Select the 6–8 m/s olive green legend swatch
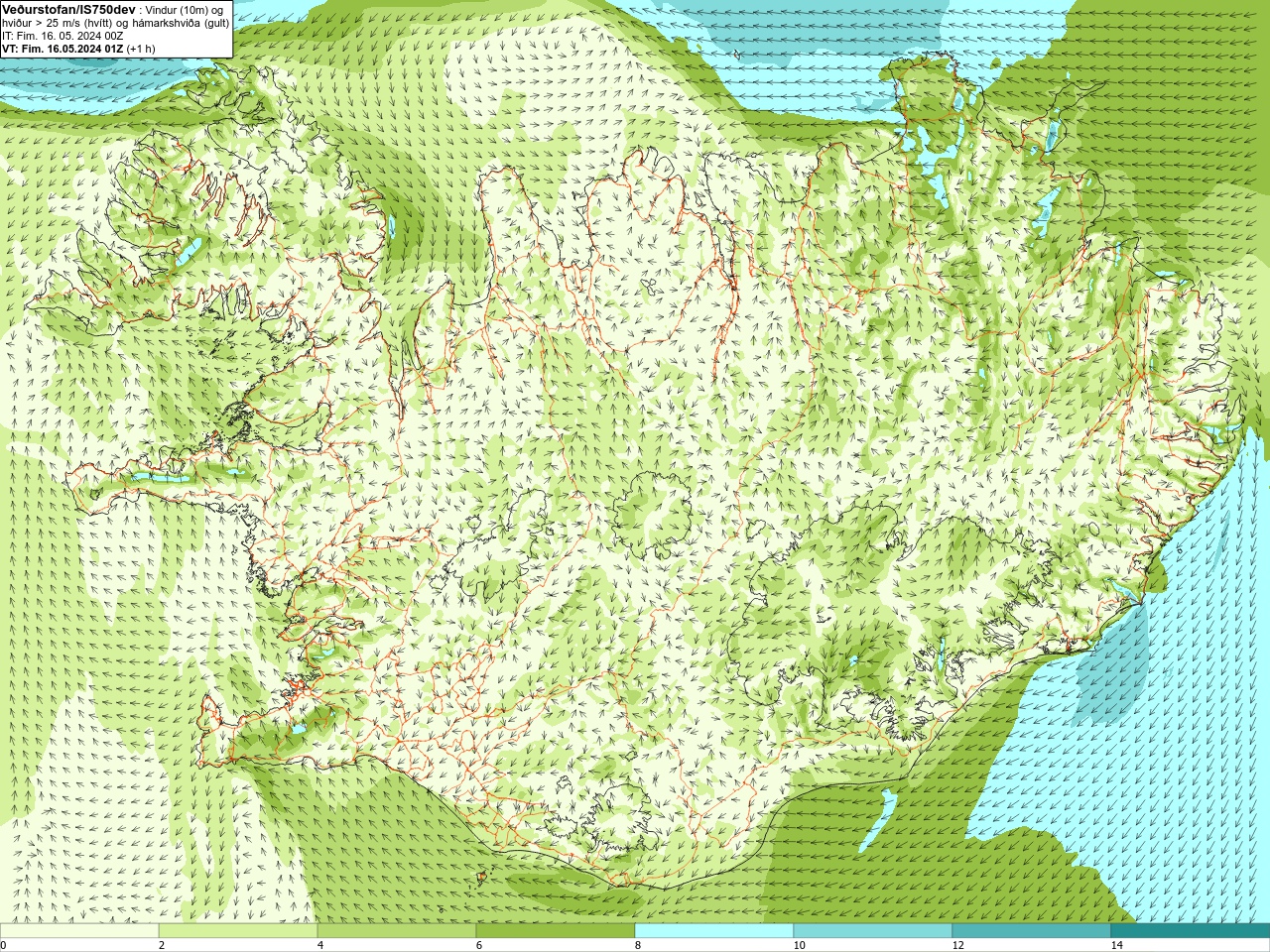This screenshot has width=1270, height=952. pos(556,930)
